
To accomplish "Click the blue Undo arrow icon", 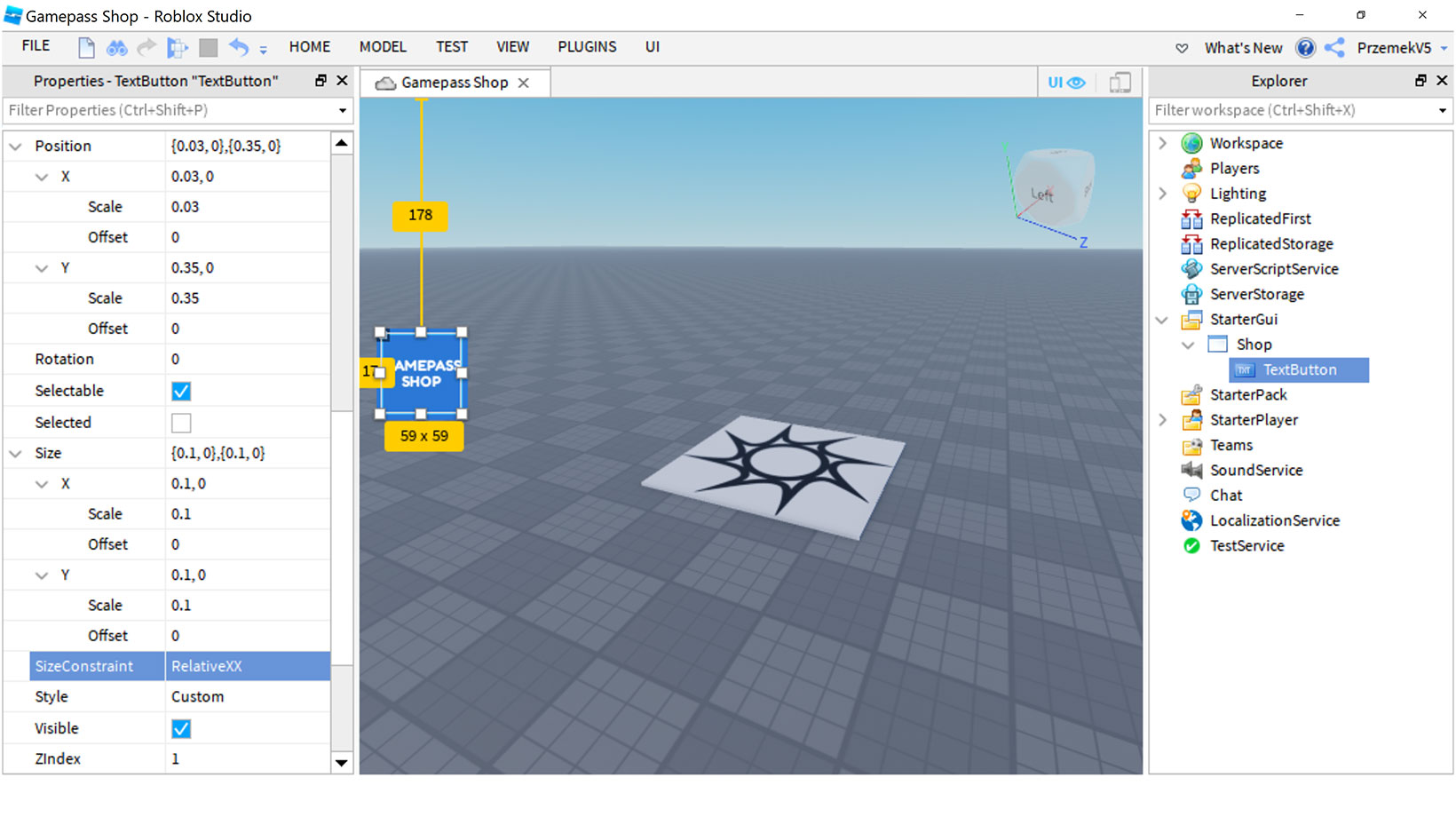I will click(239, 46).
